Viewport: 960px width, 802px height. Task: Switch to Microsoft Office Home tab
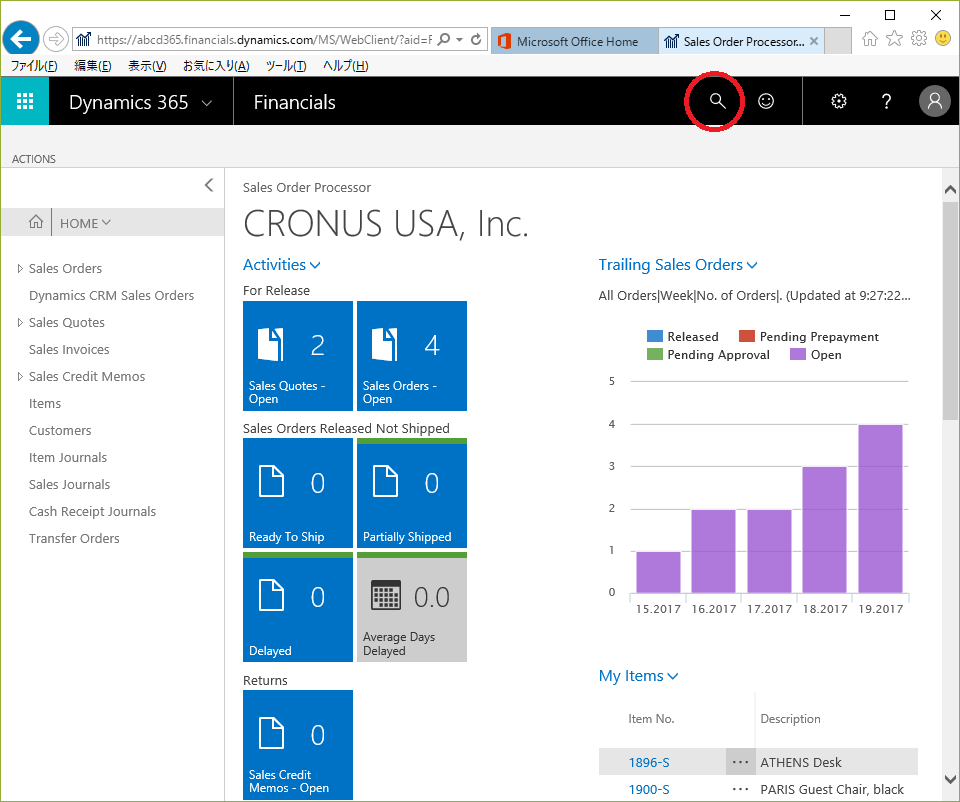576,41
